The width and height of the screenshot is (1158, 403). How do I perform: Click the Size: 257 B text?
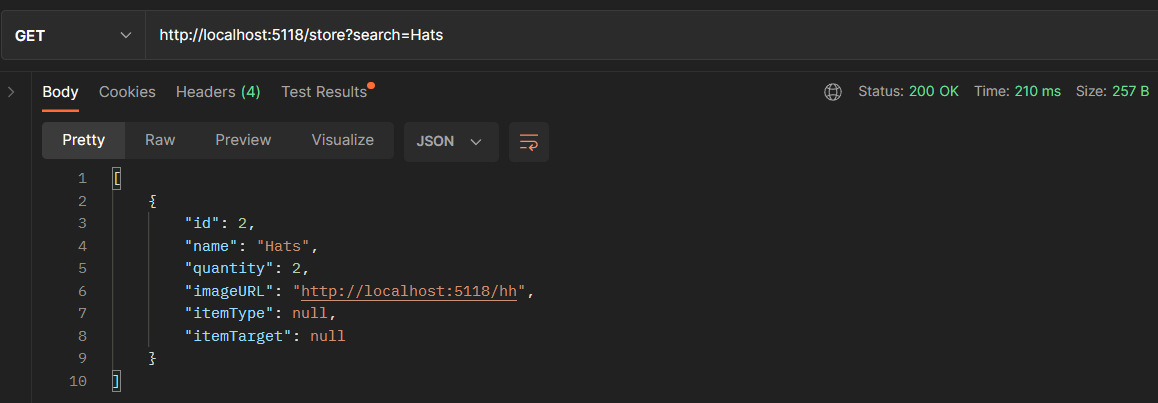tap(1113, 92)
